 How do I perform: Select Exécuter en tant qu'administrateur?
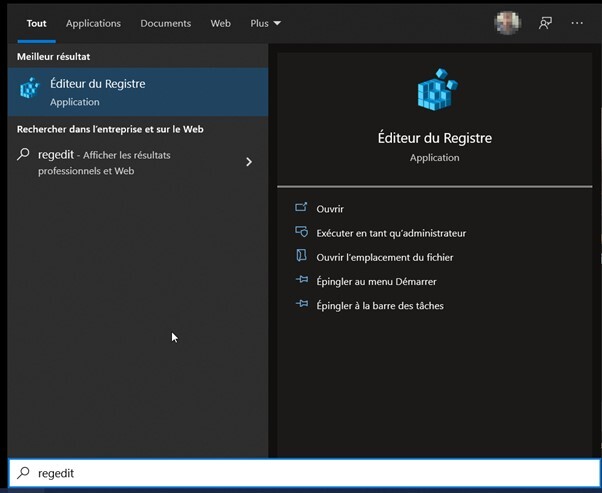tap(391, 233)
